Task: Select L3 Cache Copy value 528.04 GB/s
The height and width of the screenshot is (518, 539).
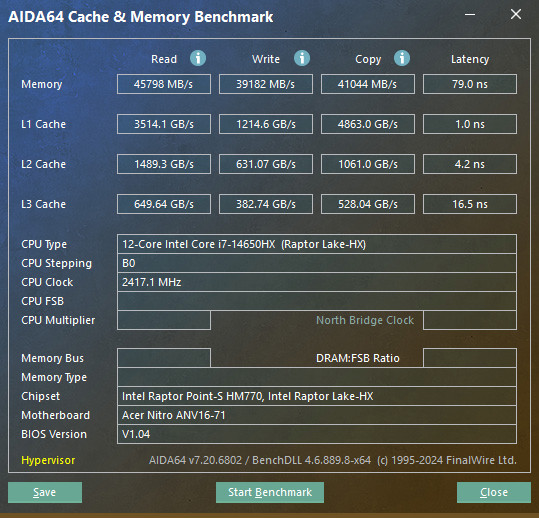Action: coord(368,204)
